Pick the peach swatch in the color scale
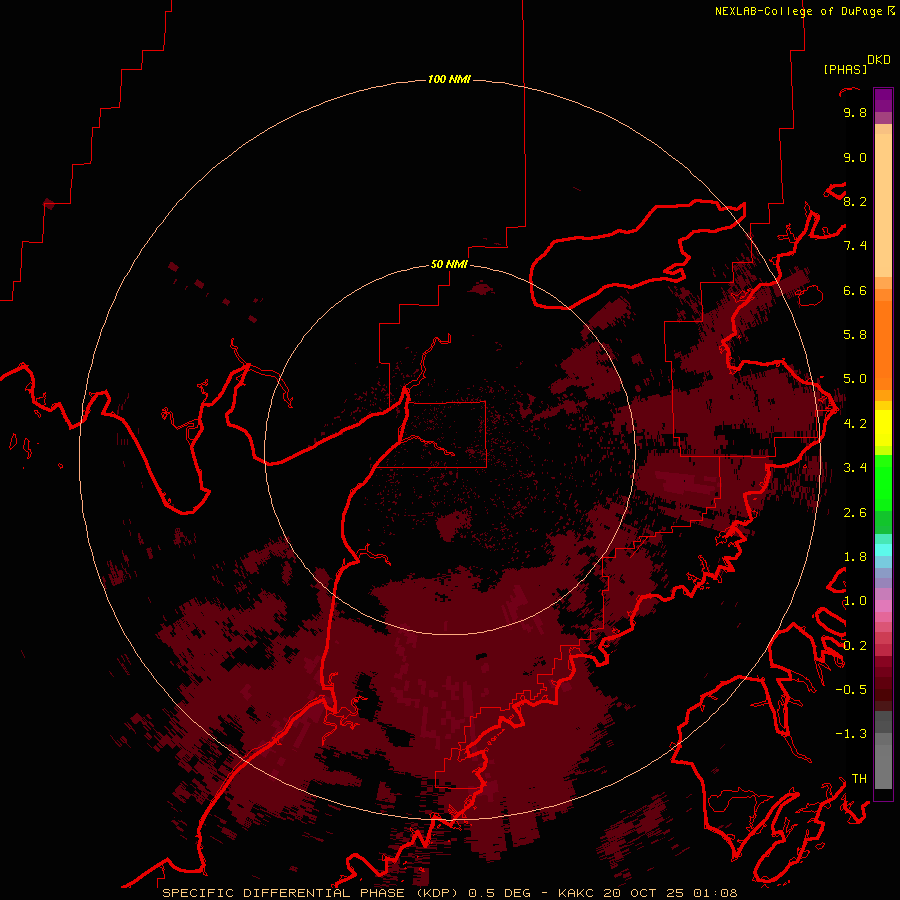 (x=883, y=205)
